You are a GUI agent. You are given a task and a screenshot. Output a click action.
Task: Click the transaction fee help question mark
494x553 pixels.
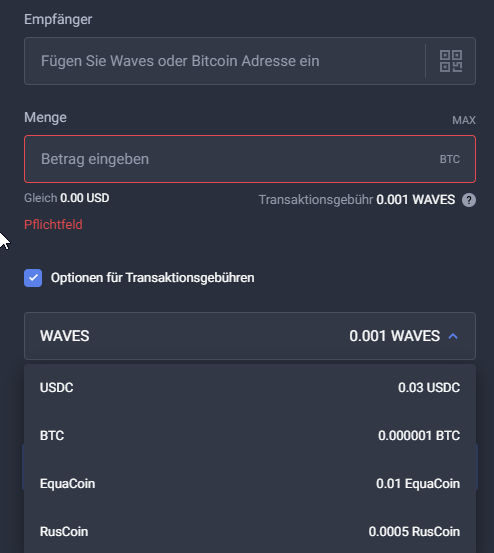[469, 200]
